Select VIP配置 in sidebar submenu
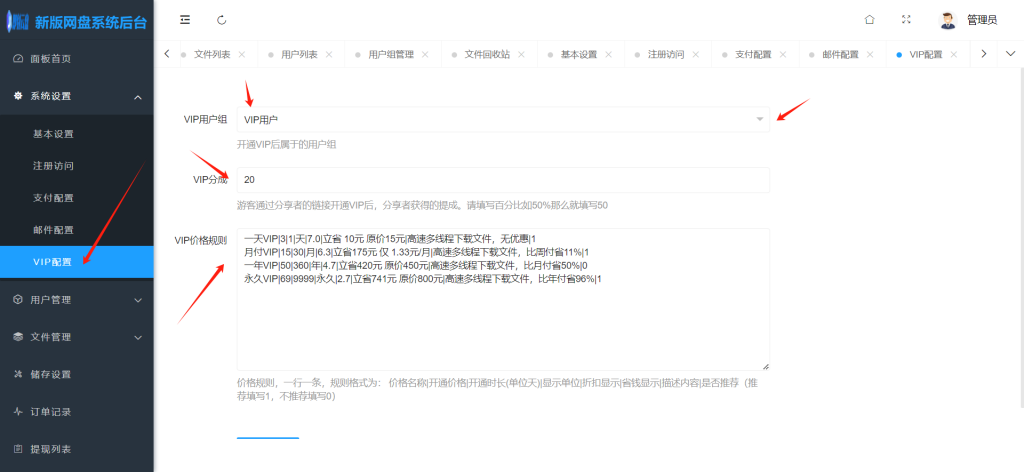1024x472 pixels. [x=76, y=262]
